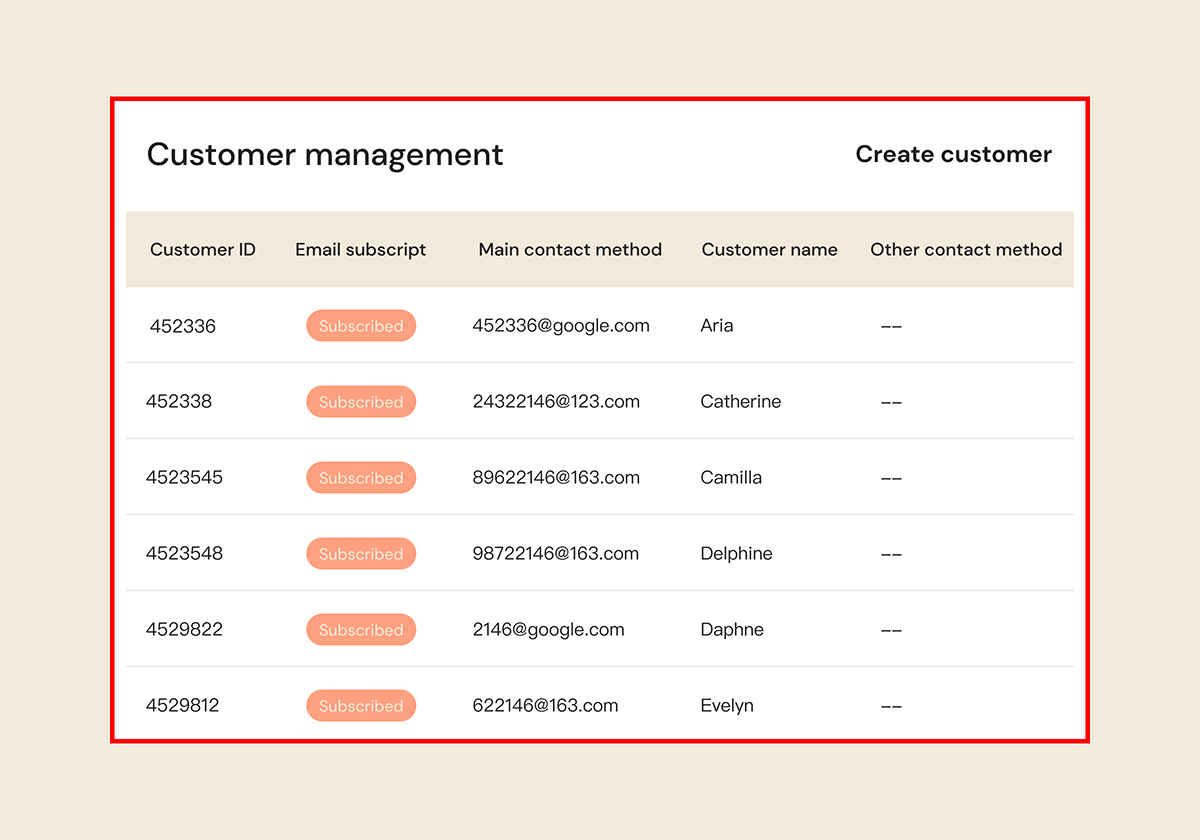This screenshot has height=840, width=1200.
Task: Click the customer name Daphne
Action: (732, 630)
